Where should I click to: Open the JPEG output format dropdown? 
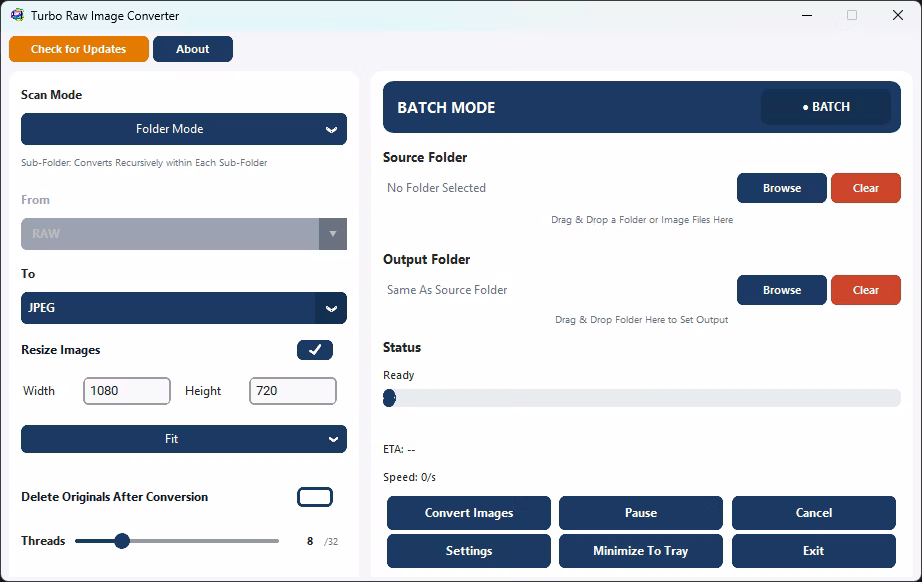click(184, 308)
